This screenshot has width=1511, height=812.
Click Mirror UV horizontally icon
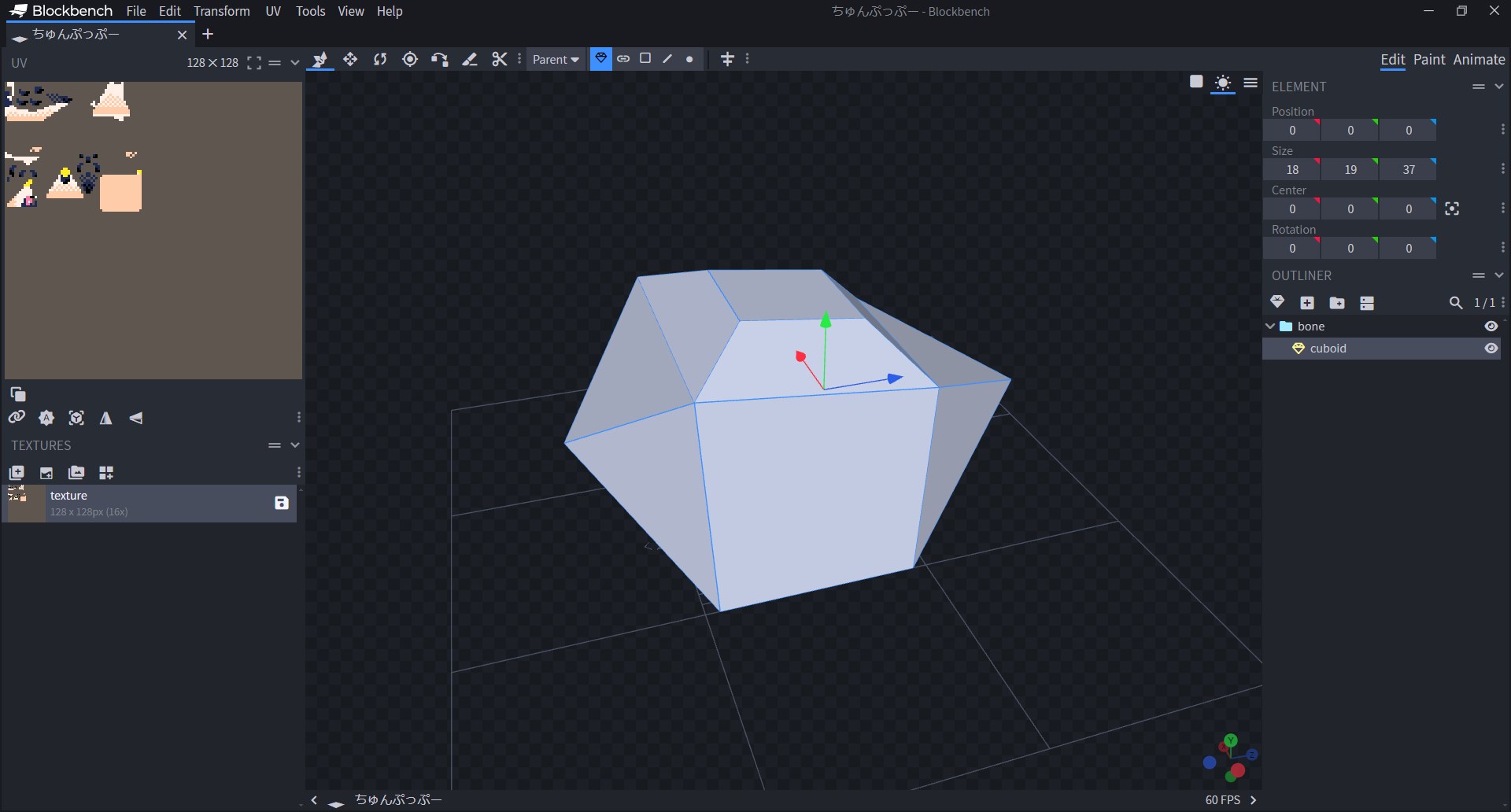click(106, 418)
